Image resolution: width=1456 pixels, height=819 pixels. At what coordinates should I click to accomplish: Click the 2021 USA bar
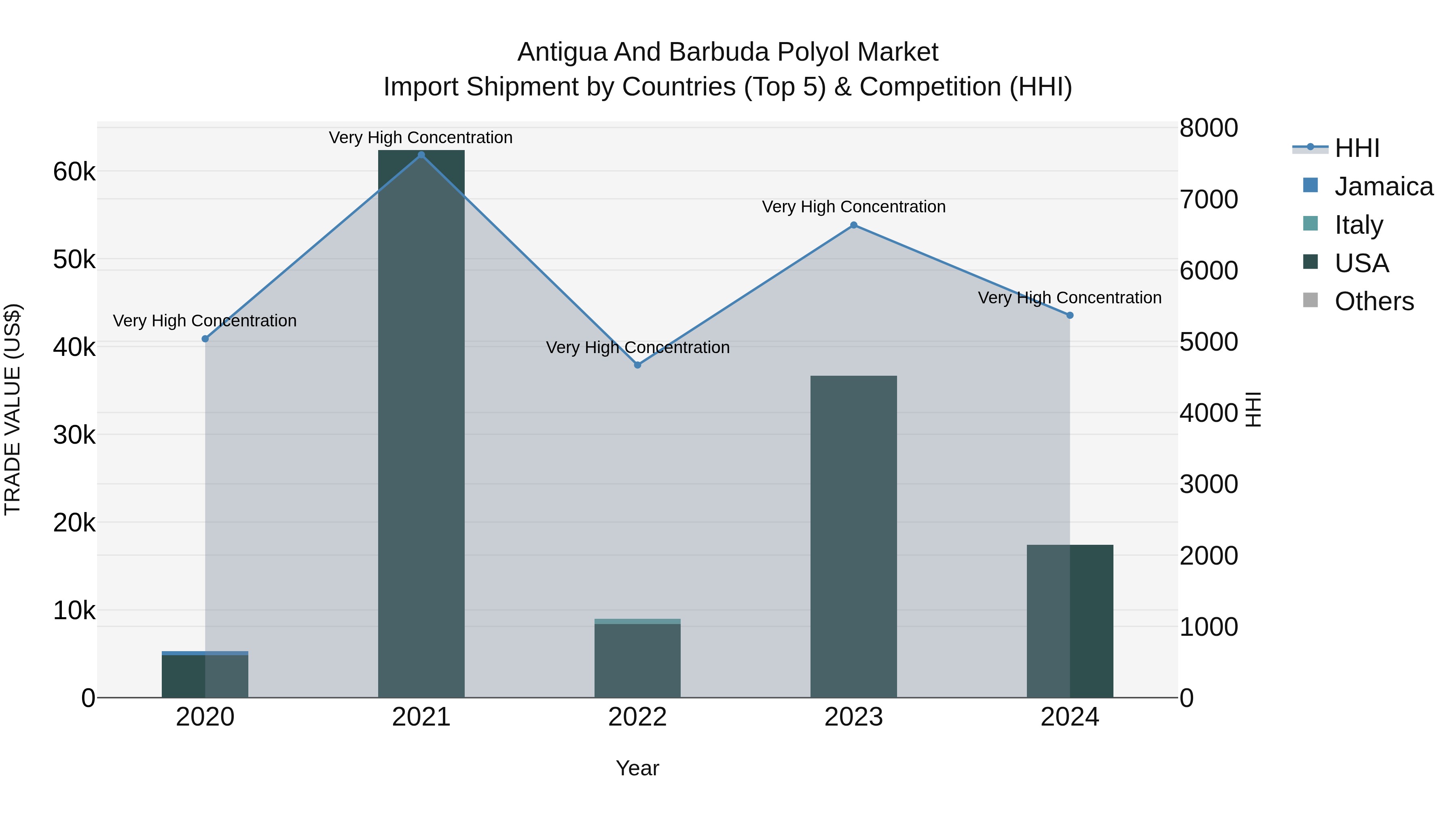click(x=421, y=424)
